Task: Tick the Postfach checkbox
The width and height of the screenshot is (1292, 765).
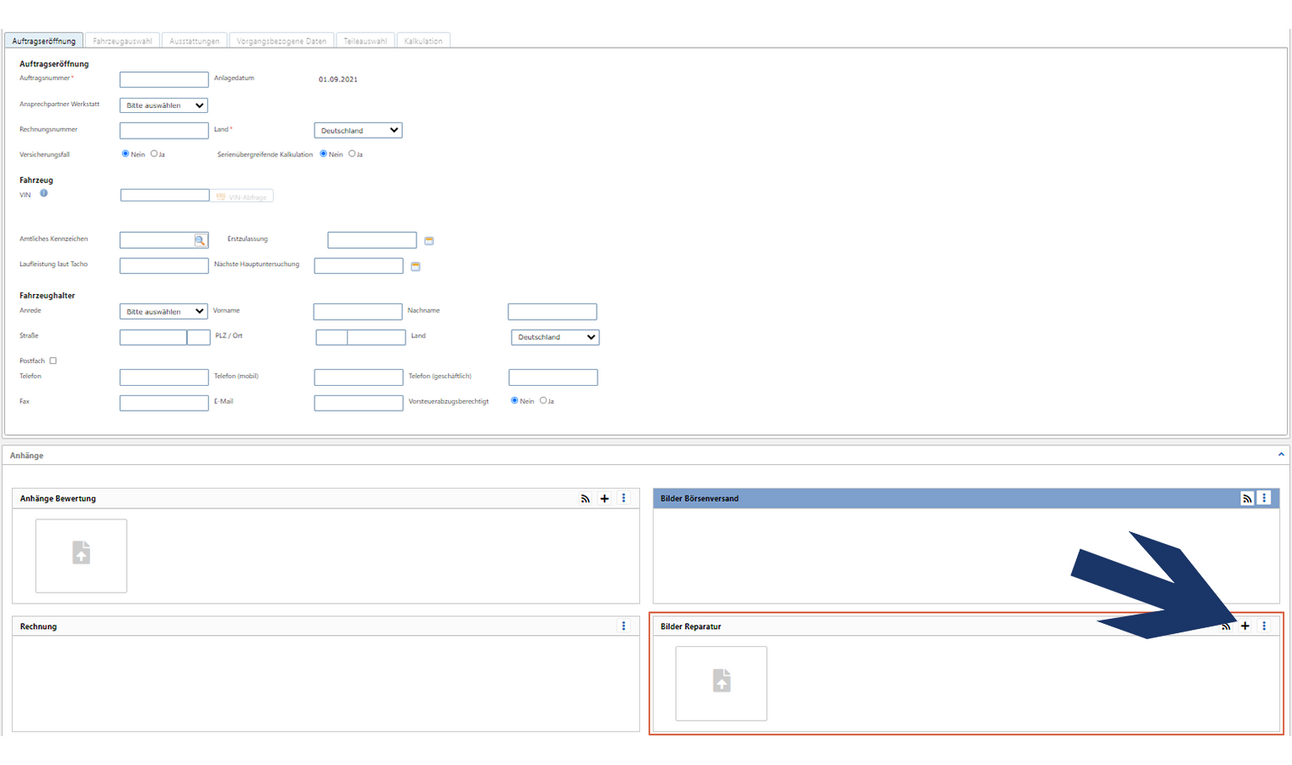Action: (x=53, y=361)
